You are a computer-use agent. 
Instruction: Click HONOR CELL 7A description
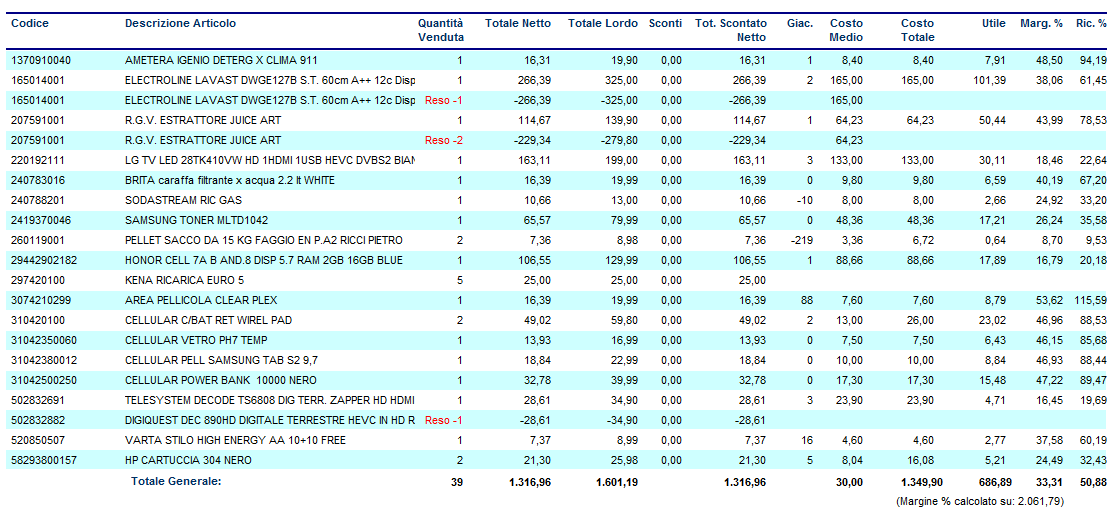pos(264,260)
